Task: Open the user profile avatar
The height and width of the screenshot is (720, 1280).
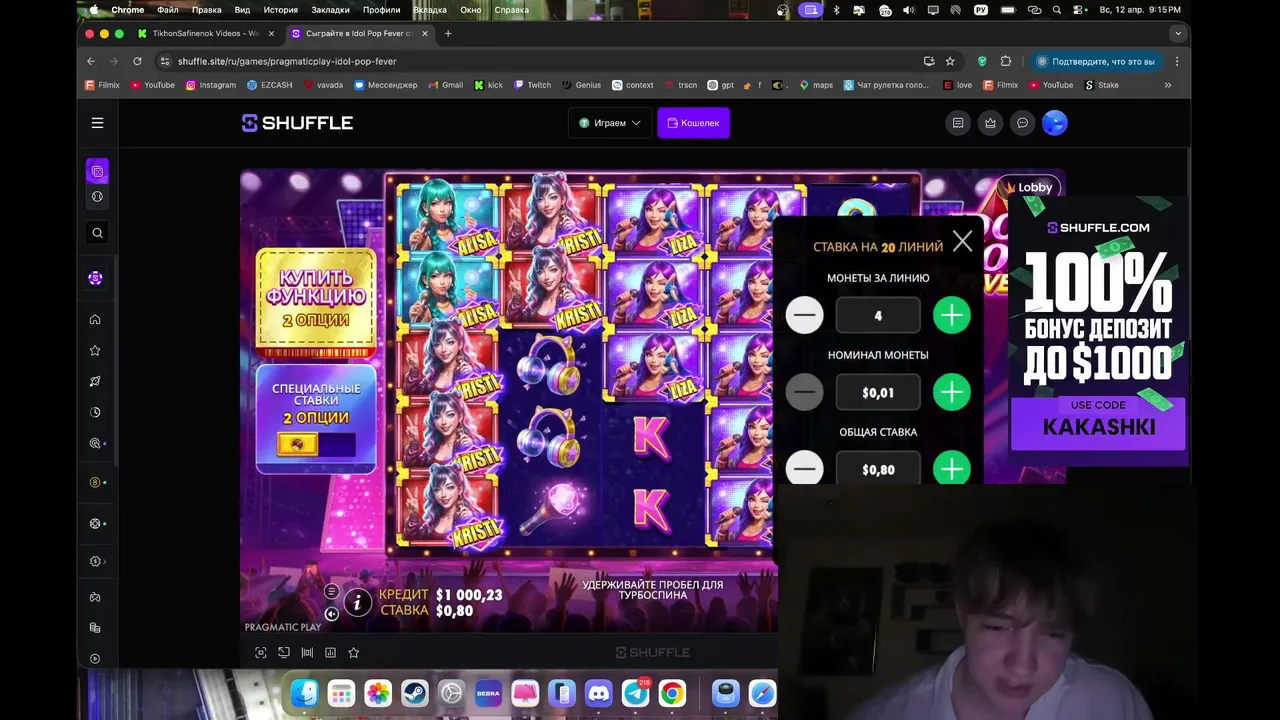Action: click(x=1054, y=123)
